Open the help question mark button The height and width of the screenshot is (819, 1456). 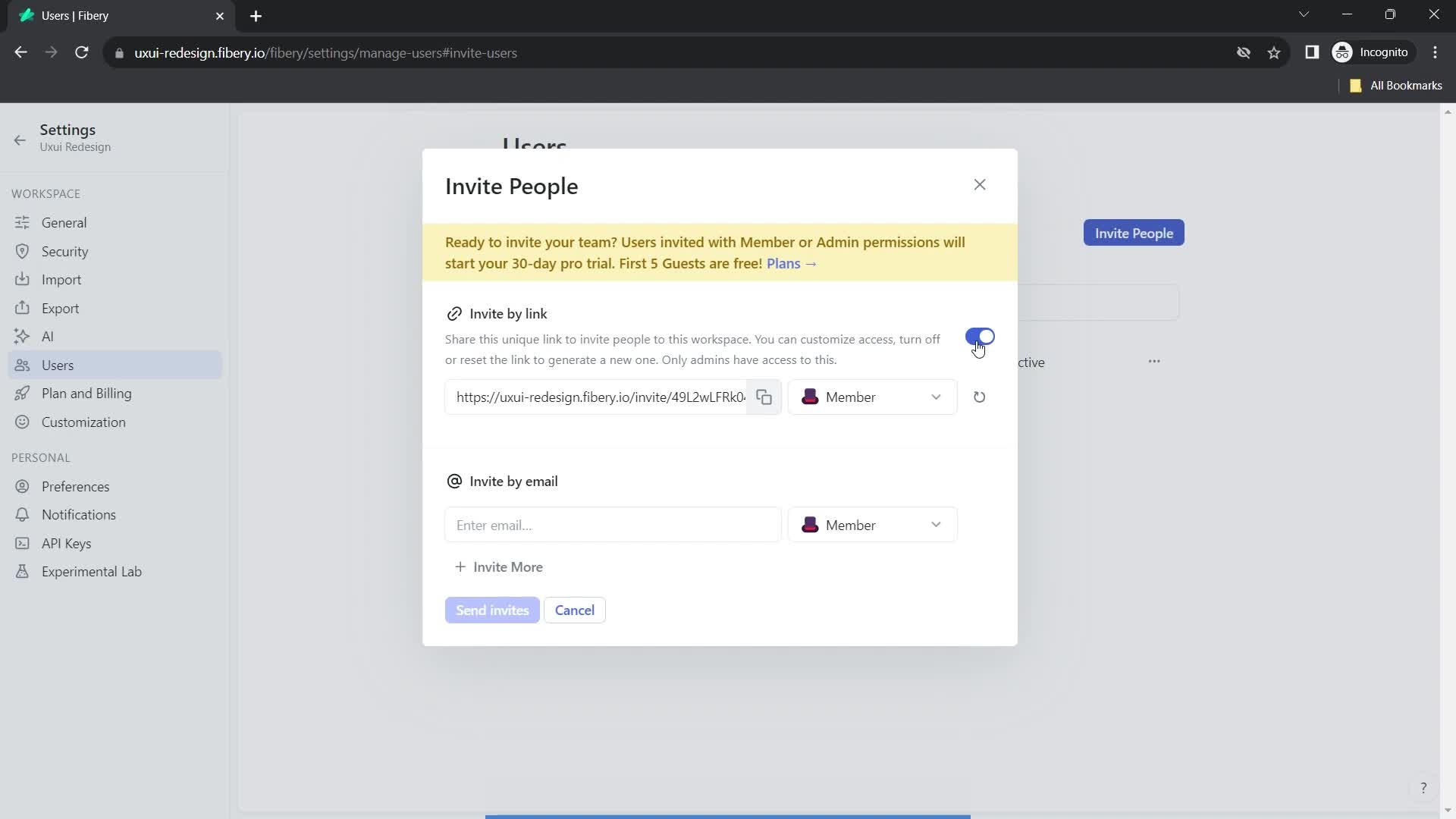point(1423,788)
